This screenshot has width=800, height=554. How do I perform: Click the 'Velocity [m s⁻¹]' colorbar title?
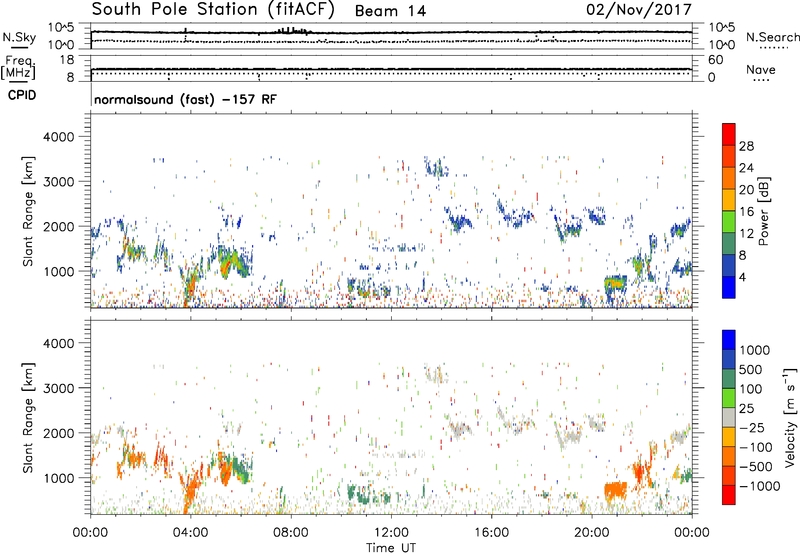[x=790, y=417]
